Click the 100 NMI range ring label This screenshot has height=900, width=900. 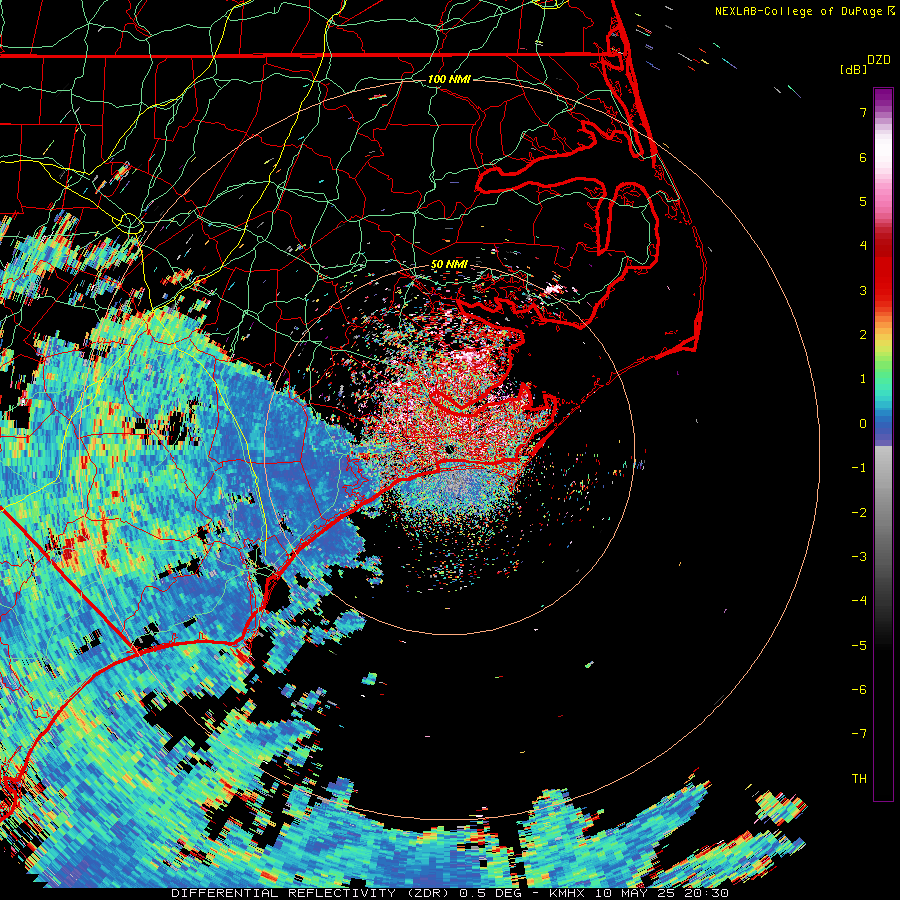[449, 79]
